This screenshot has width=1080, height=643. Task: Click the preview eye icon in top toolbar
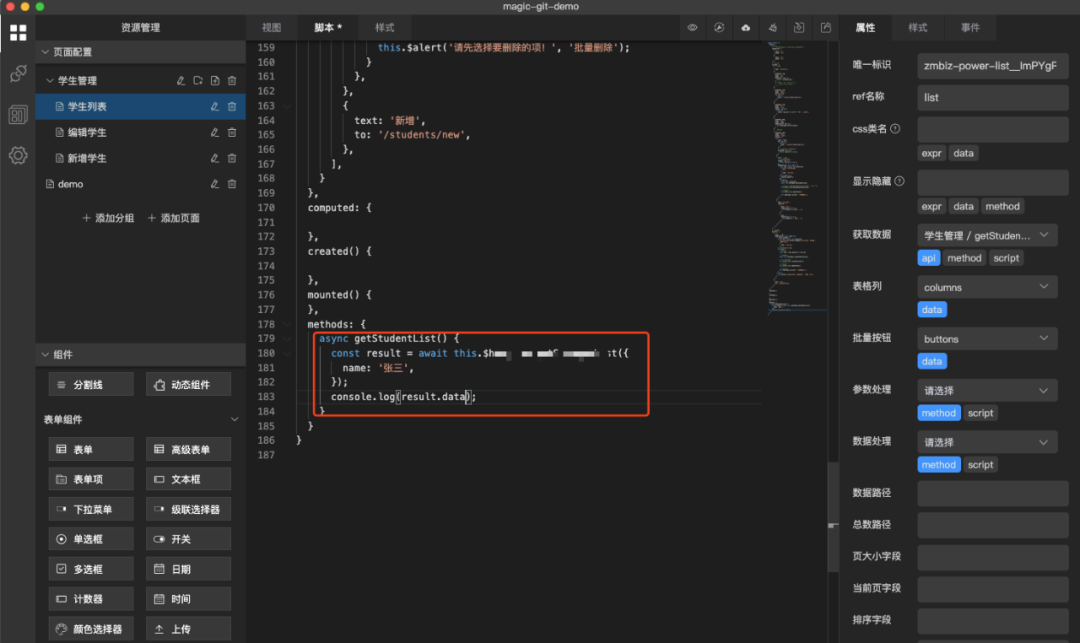pyautogui.click(x=692, y=28)
